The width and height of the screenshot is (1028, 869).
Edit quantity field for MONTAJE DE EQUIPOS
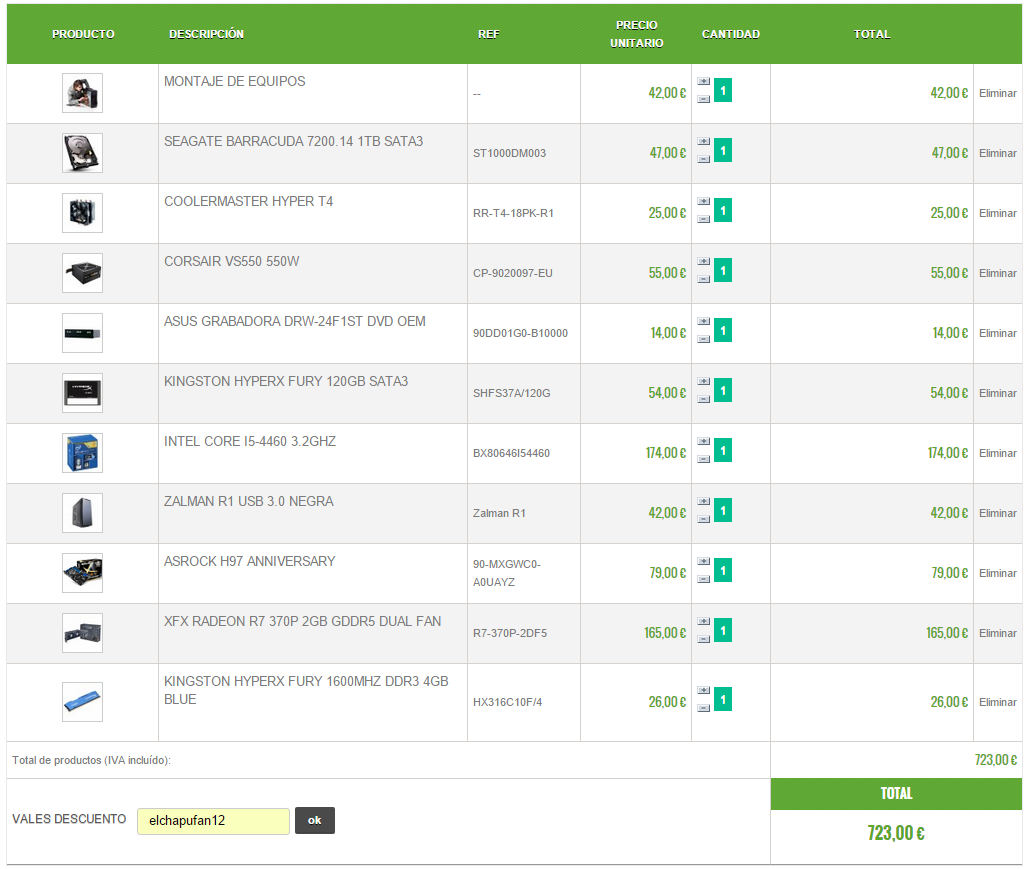[722, 91]
